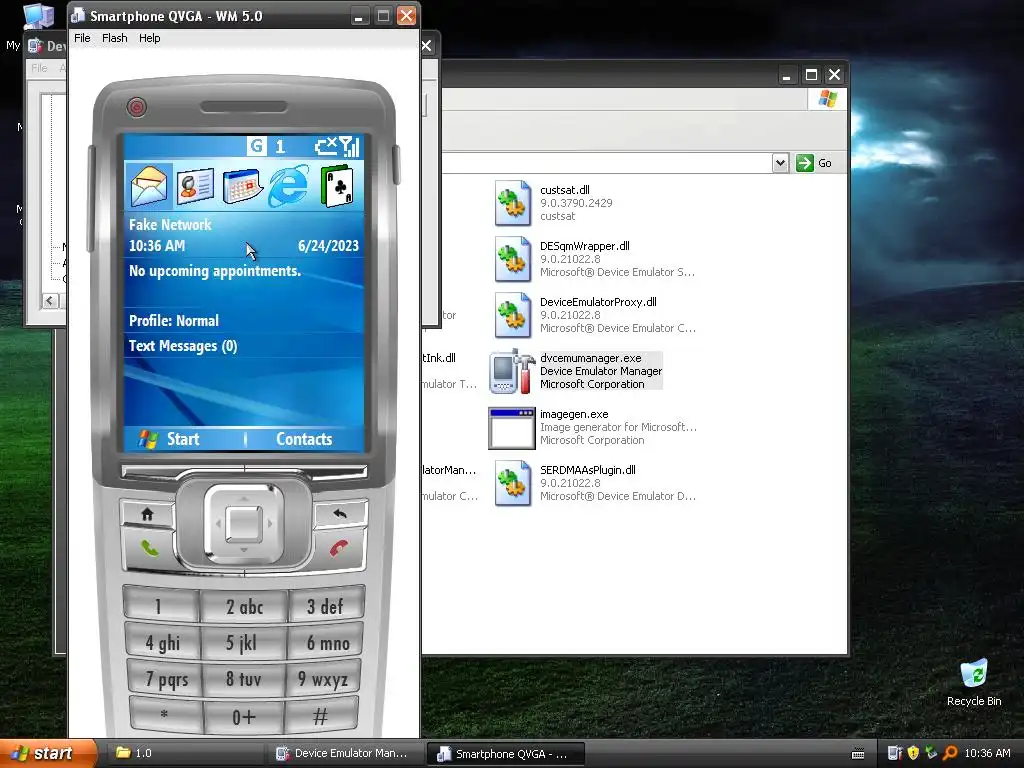Image resolution: width=1024 pixels, height=768 pixels.
Task: Select SERDMAAsPlugin.dll file icon
Action: (x=513, y=483)
